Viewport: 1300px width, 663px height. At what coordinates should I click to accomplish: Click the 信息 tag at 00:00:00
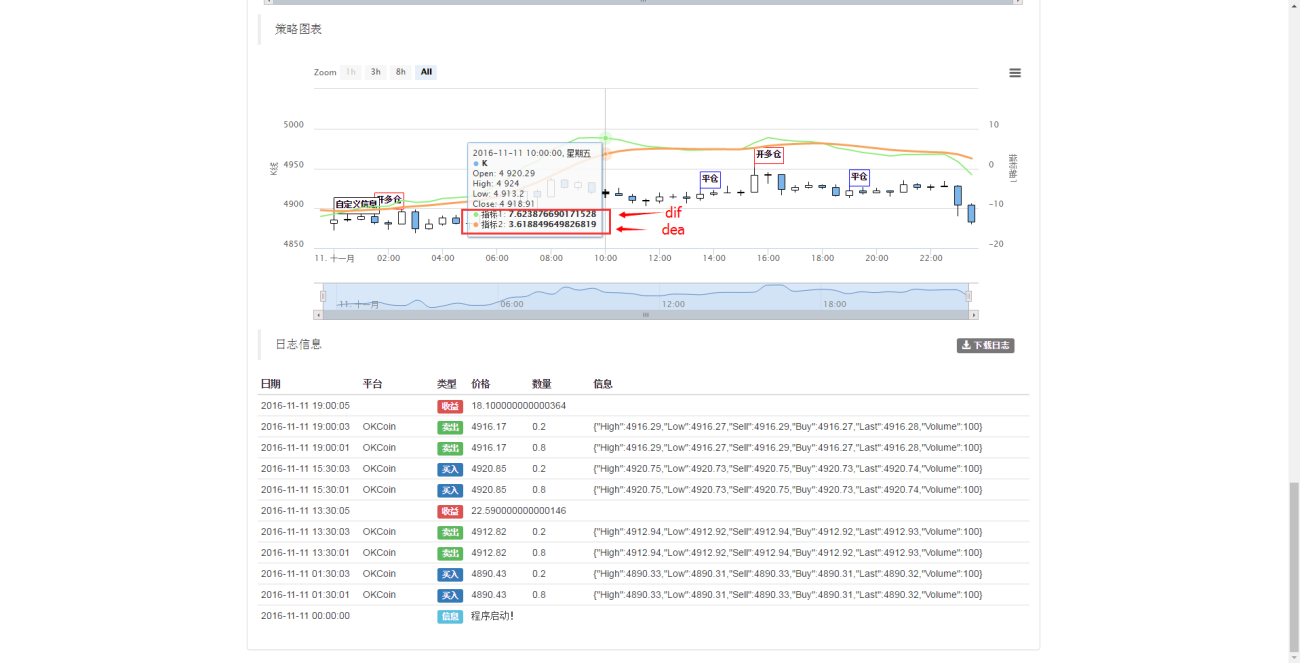pyautogui.click(x=450, y=616)
